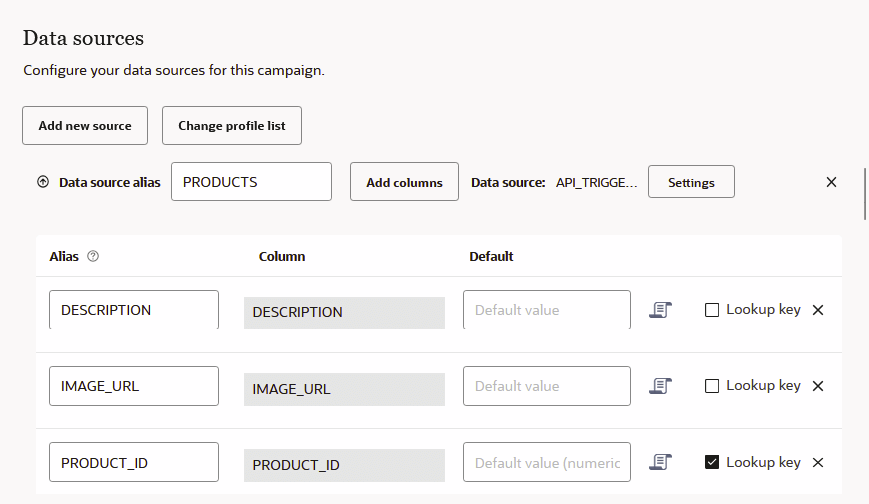Viewport: 869px width, 504px height.
Task: Uncheck Lookup key for PRODUCT_ID
Action: 712,462
